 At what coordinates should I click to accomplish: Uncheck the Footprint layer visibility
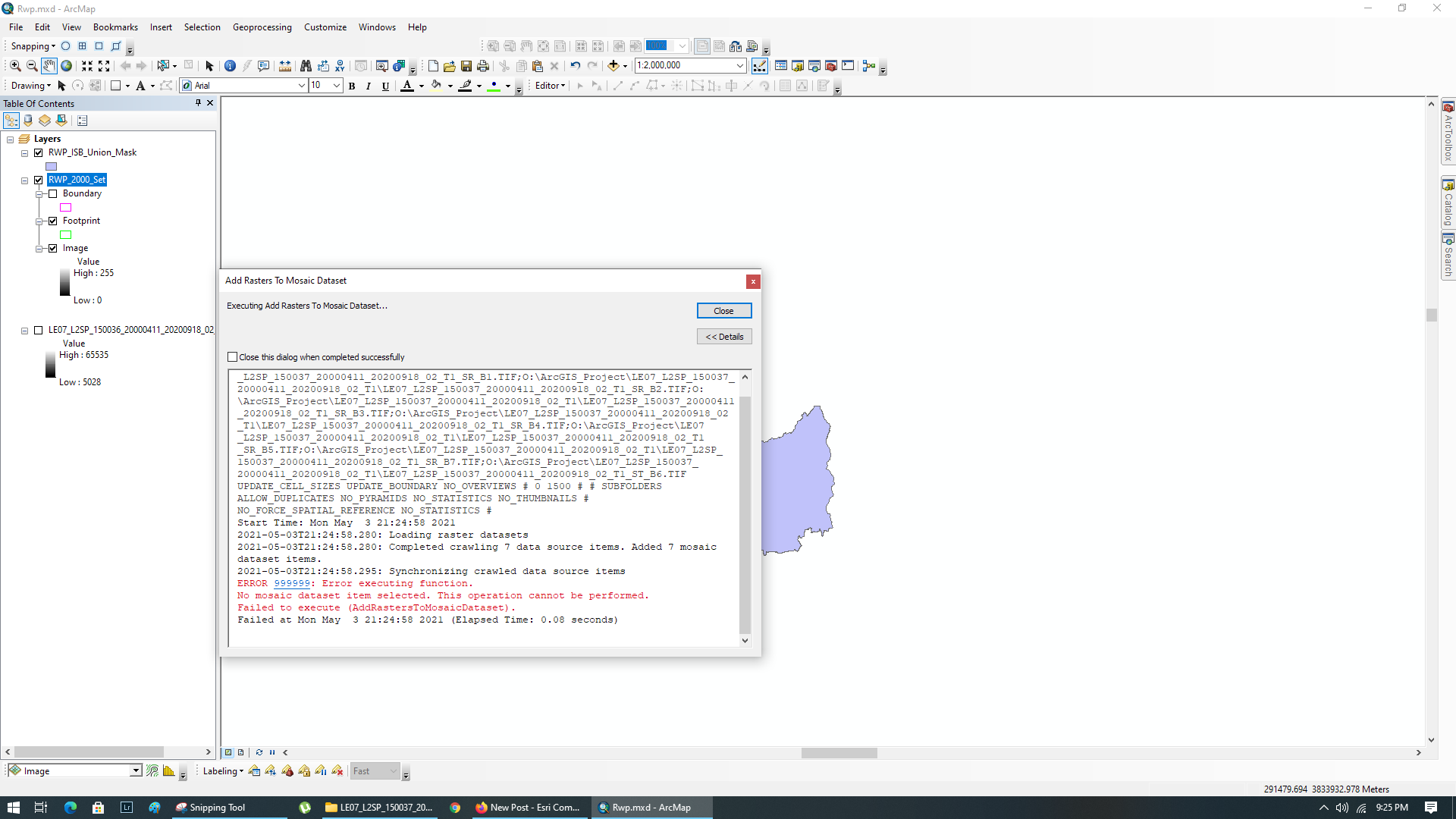52,221
